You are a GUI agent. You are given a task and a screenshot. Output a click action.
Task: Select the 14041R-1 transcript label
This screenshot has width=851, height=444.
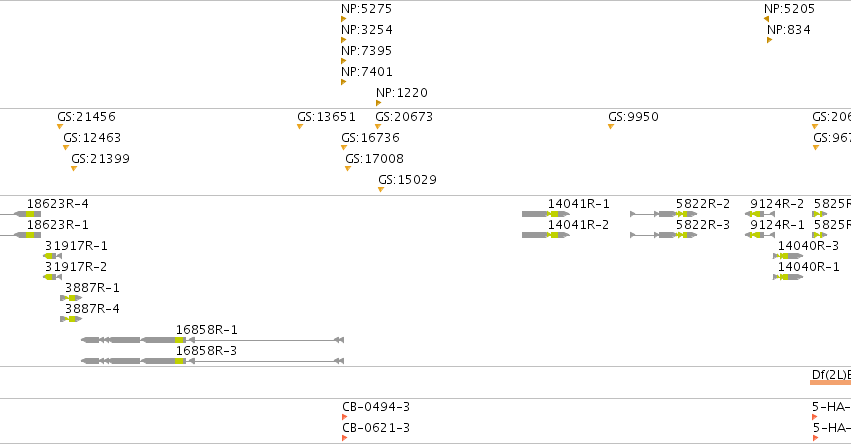(579, 204)
